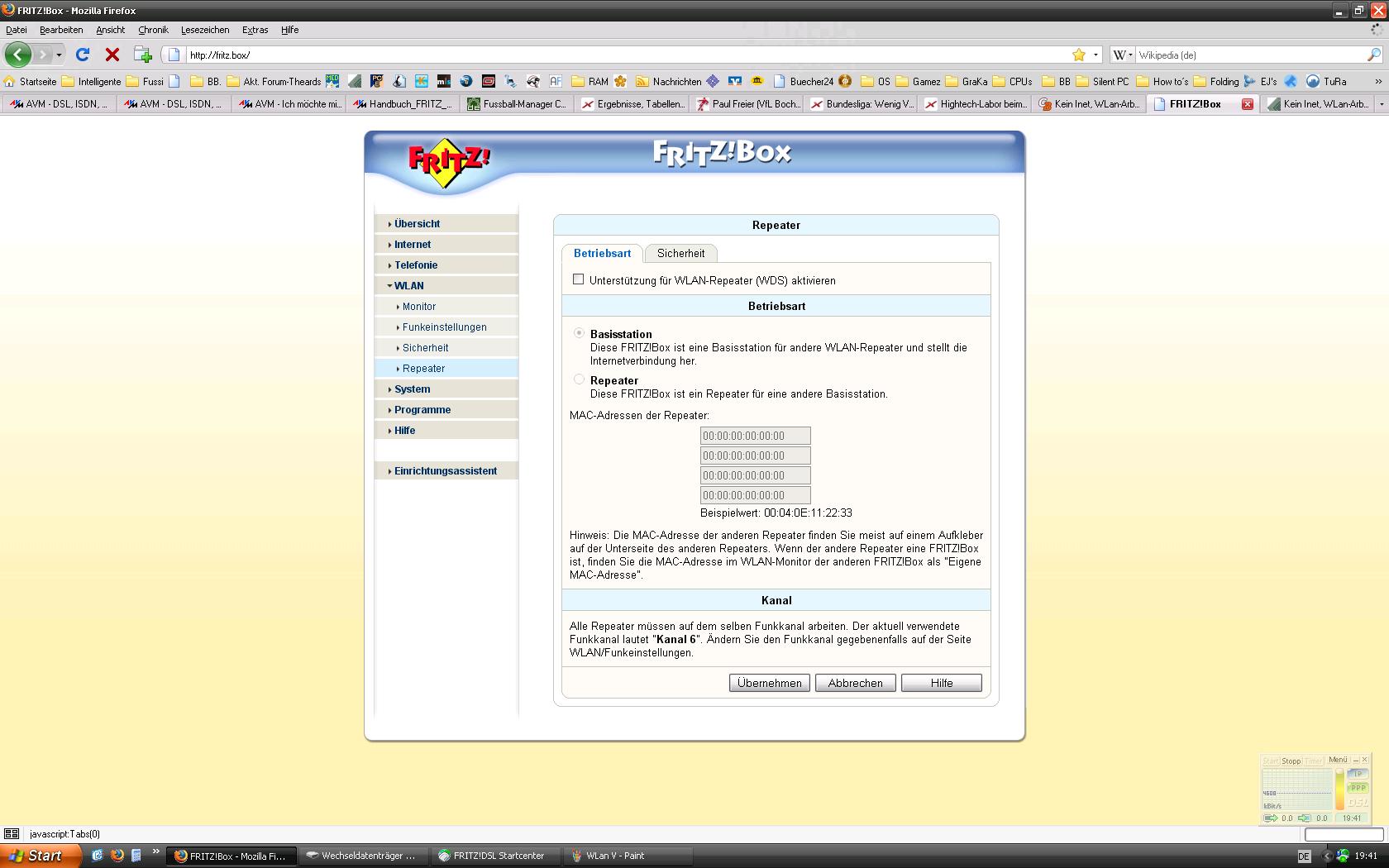Open the AF bookmark icon
Screen dimensions: 1389x868
pyautogui.click(x=556, y=81)
